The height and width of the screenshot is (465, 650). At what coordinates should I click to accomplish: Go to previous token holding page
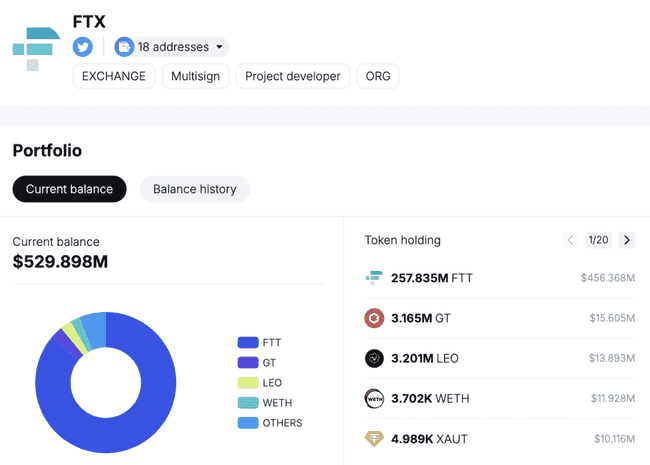pos(570,240)
